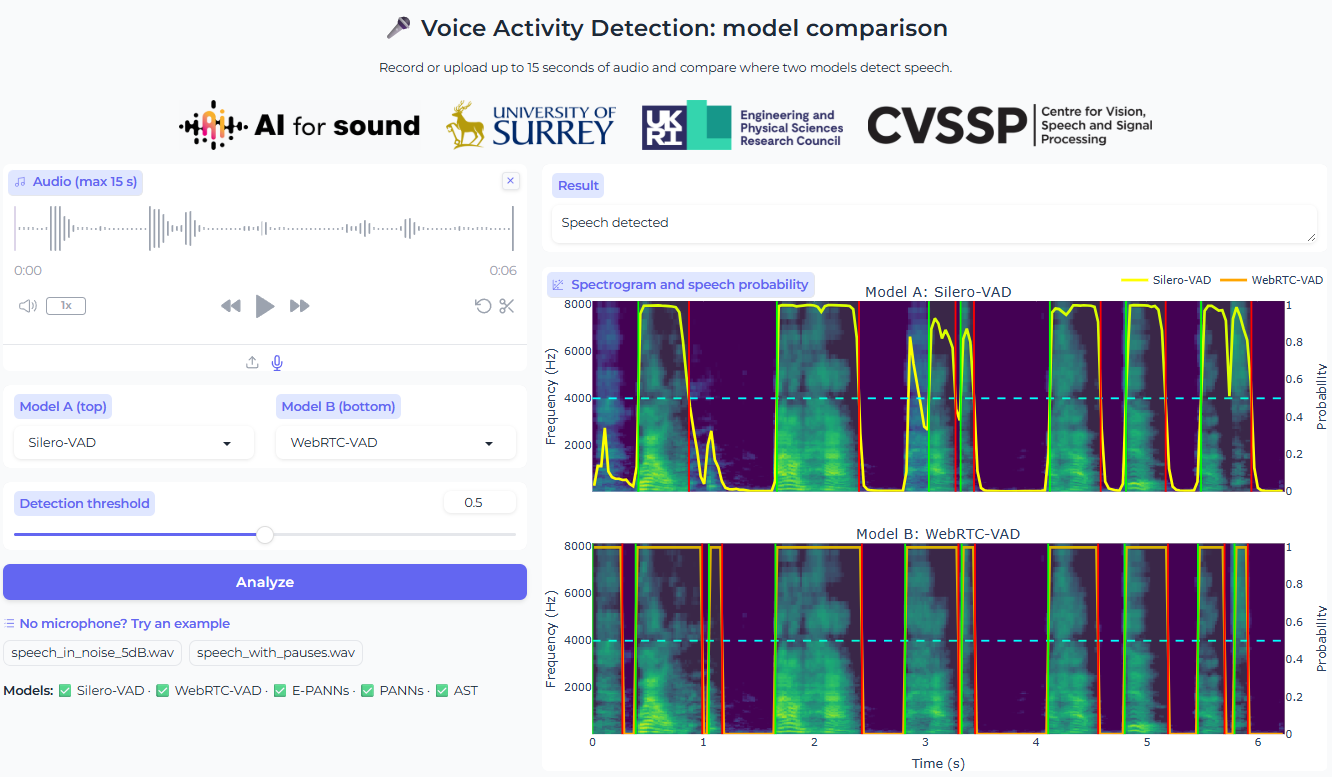Click the AST model label
The width and height of the screenshot is (1332, 777).
click(x=466, y=690)
